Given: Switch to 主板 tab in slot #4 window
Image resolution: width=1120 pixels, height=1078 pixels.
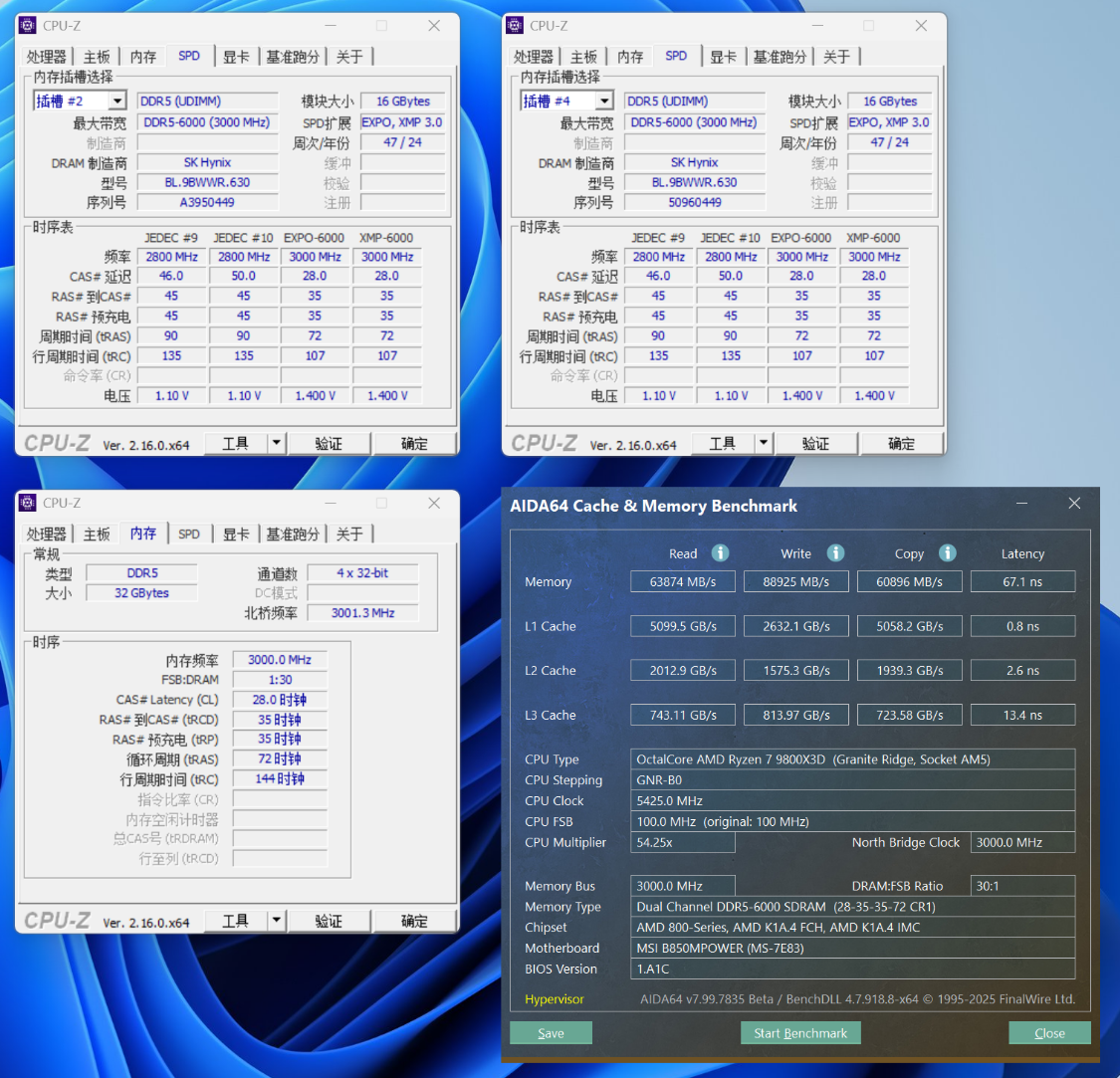Looking at the screenshot, I should coord(583,57).
